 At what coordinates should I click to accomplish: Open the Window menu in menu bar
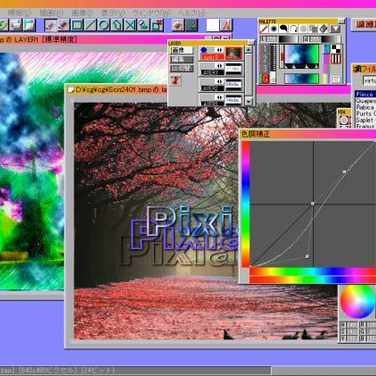point(151,13)
